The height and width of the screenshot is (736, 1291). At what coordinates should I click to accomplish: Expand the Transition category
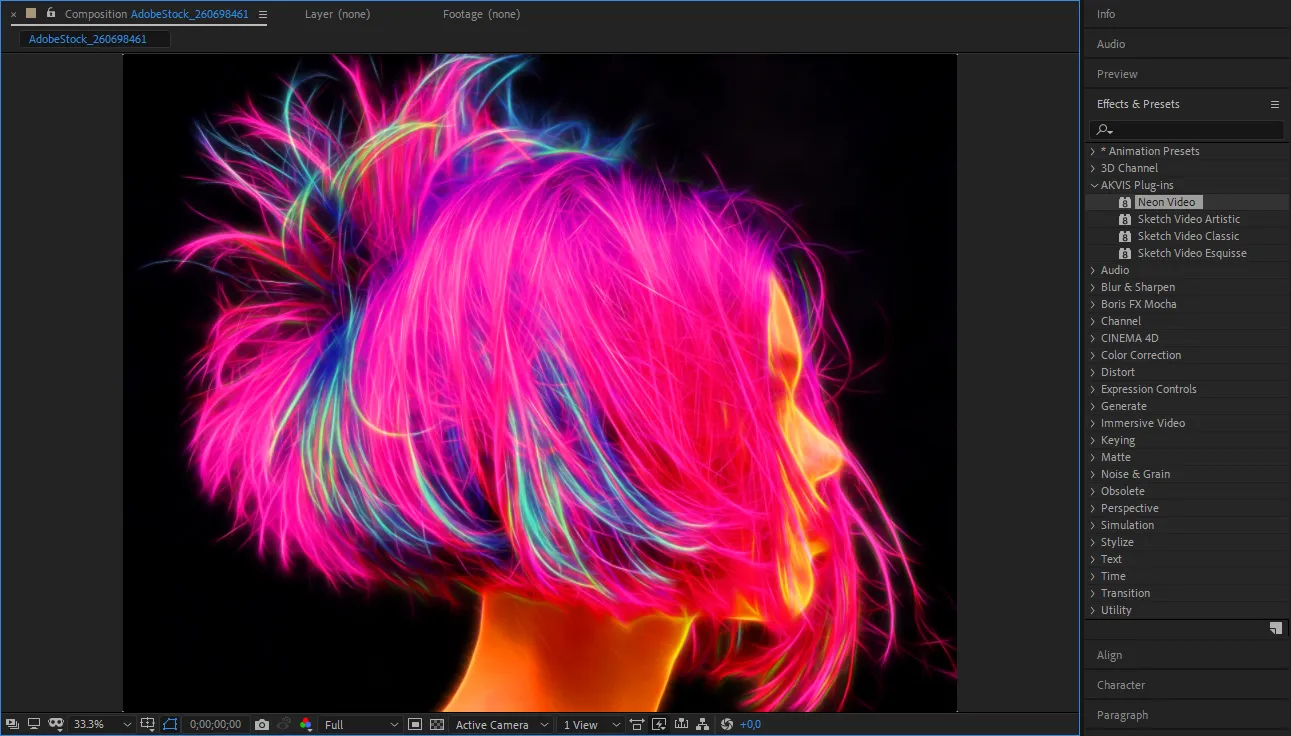point(1092,594)
